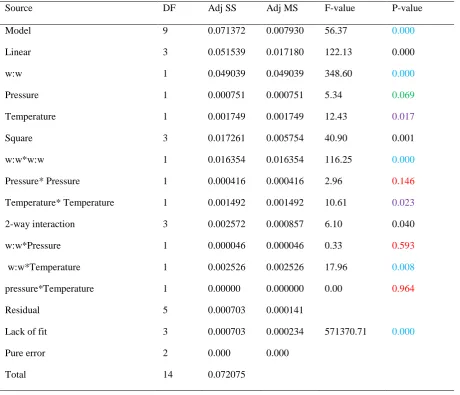Click the w:w*Temperature F-value 17.96

click(x=336, y=267)
